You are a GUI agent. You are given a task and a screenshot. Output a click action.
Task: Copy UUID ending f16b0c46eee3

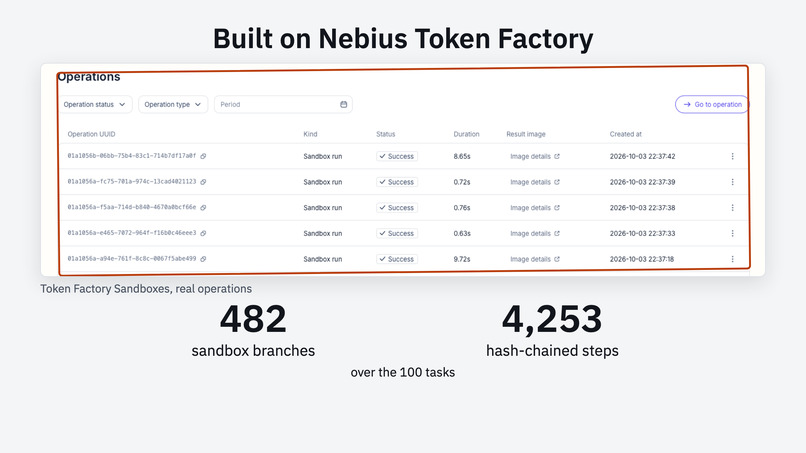(x=203, y=233)
